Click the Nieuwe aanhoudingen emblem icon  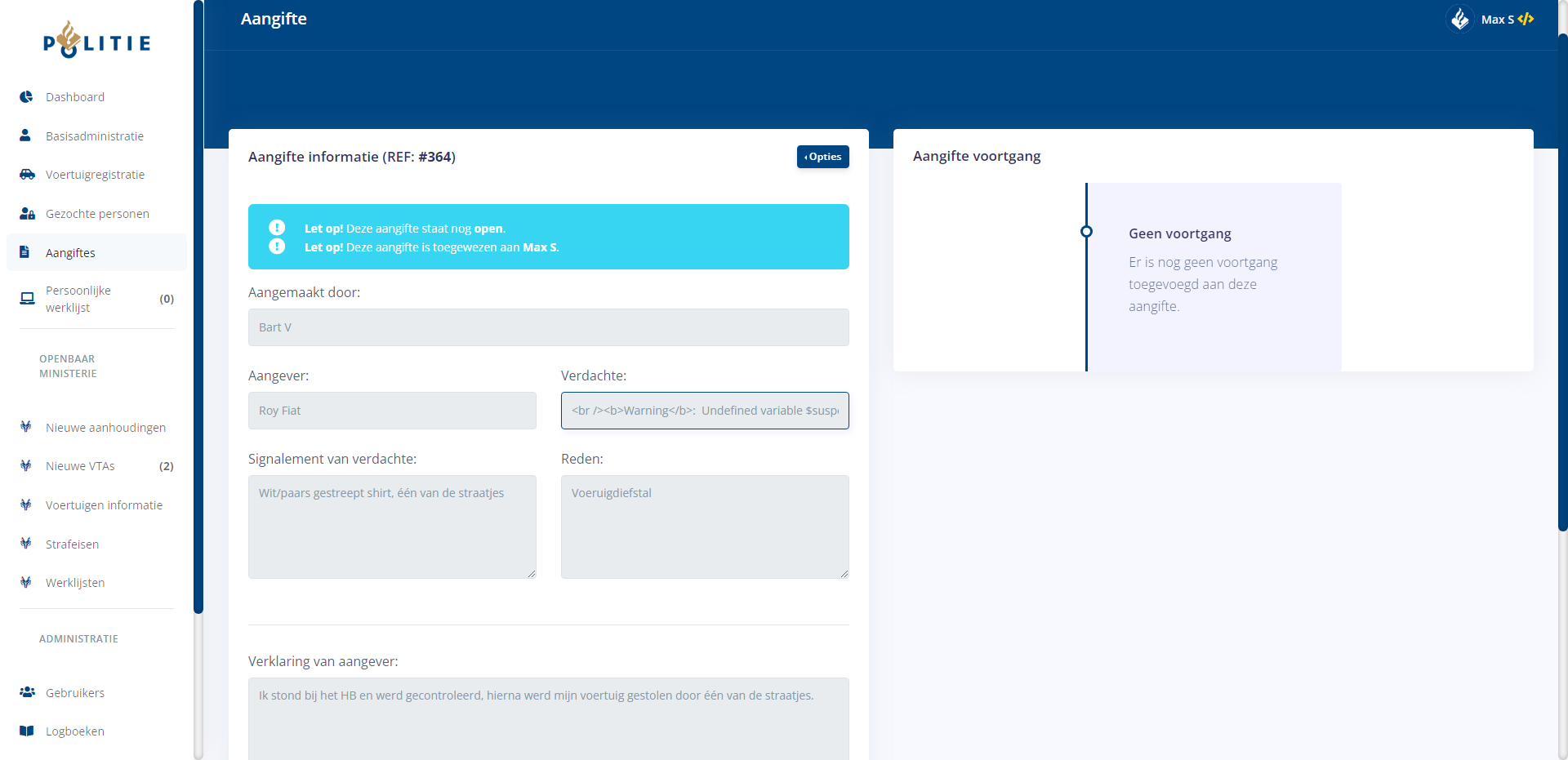coord(26,427)
